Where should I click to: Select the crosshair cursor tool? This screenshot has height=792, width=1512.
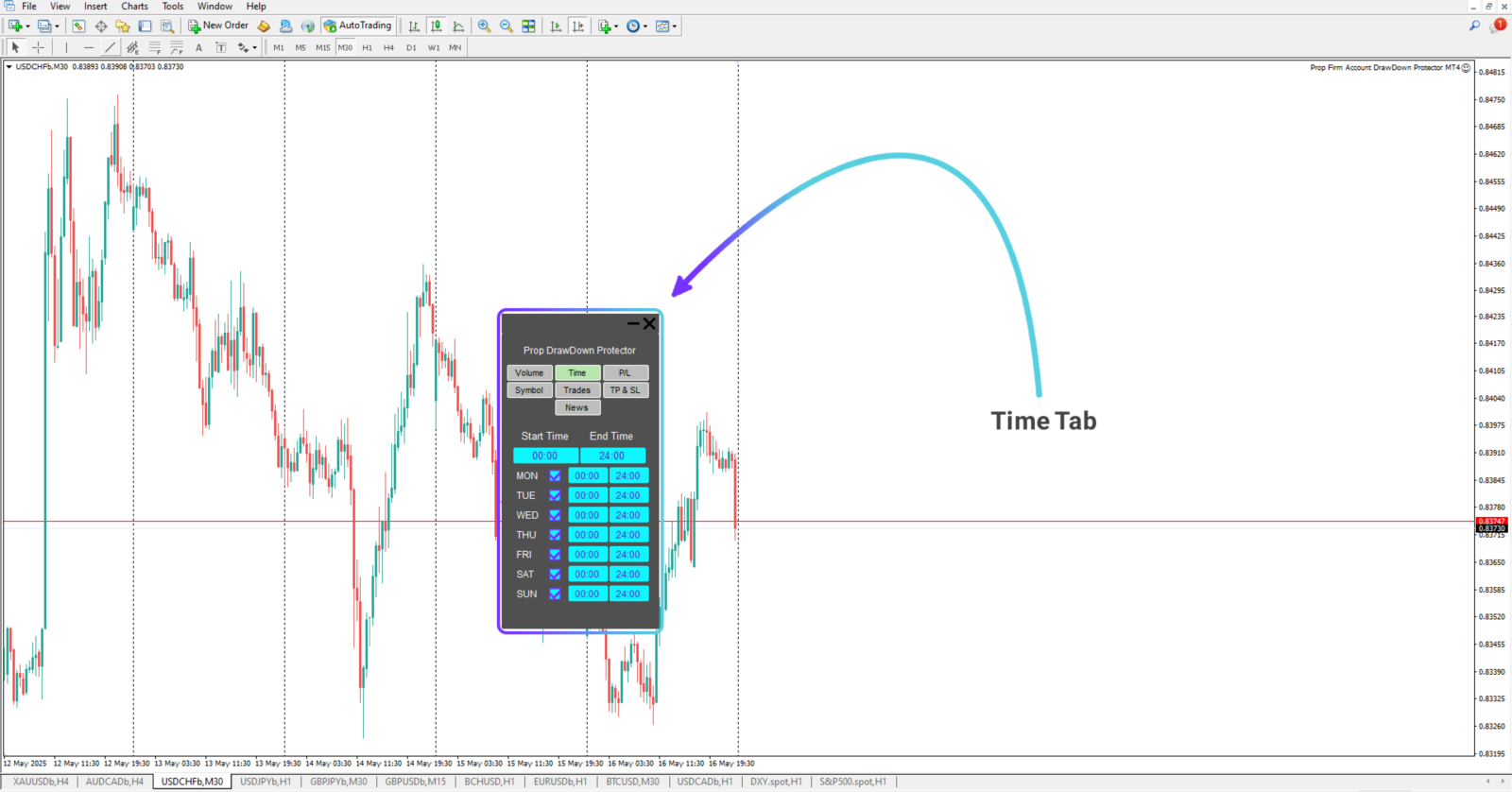[38, 47]
